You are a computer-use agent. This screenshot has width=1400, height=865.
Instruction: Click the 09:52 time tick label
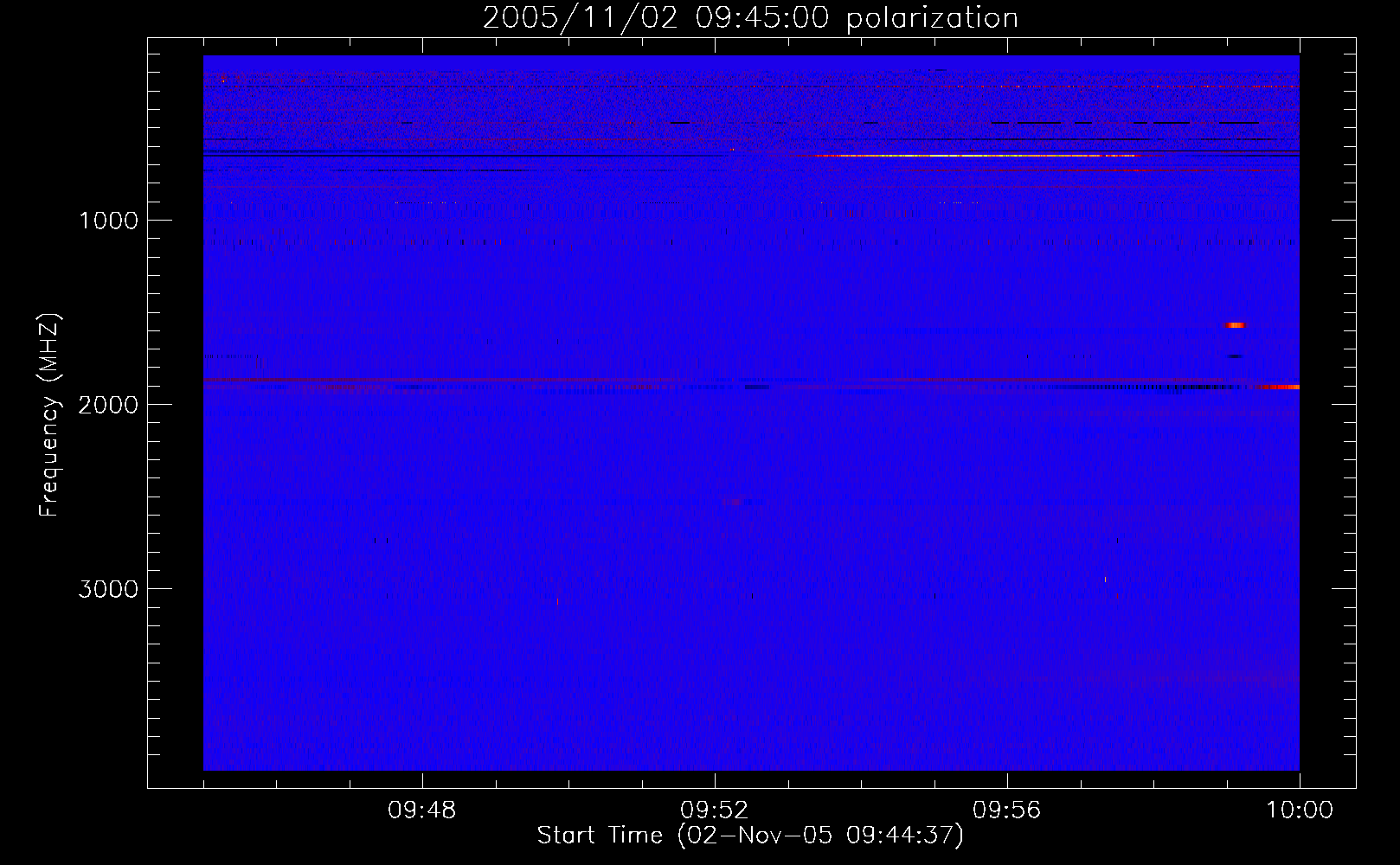(x=715, y=811)
